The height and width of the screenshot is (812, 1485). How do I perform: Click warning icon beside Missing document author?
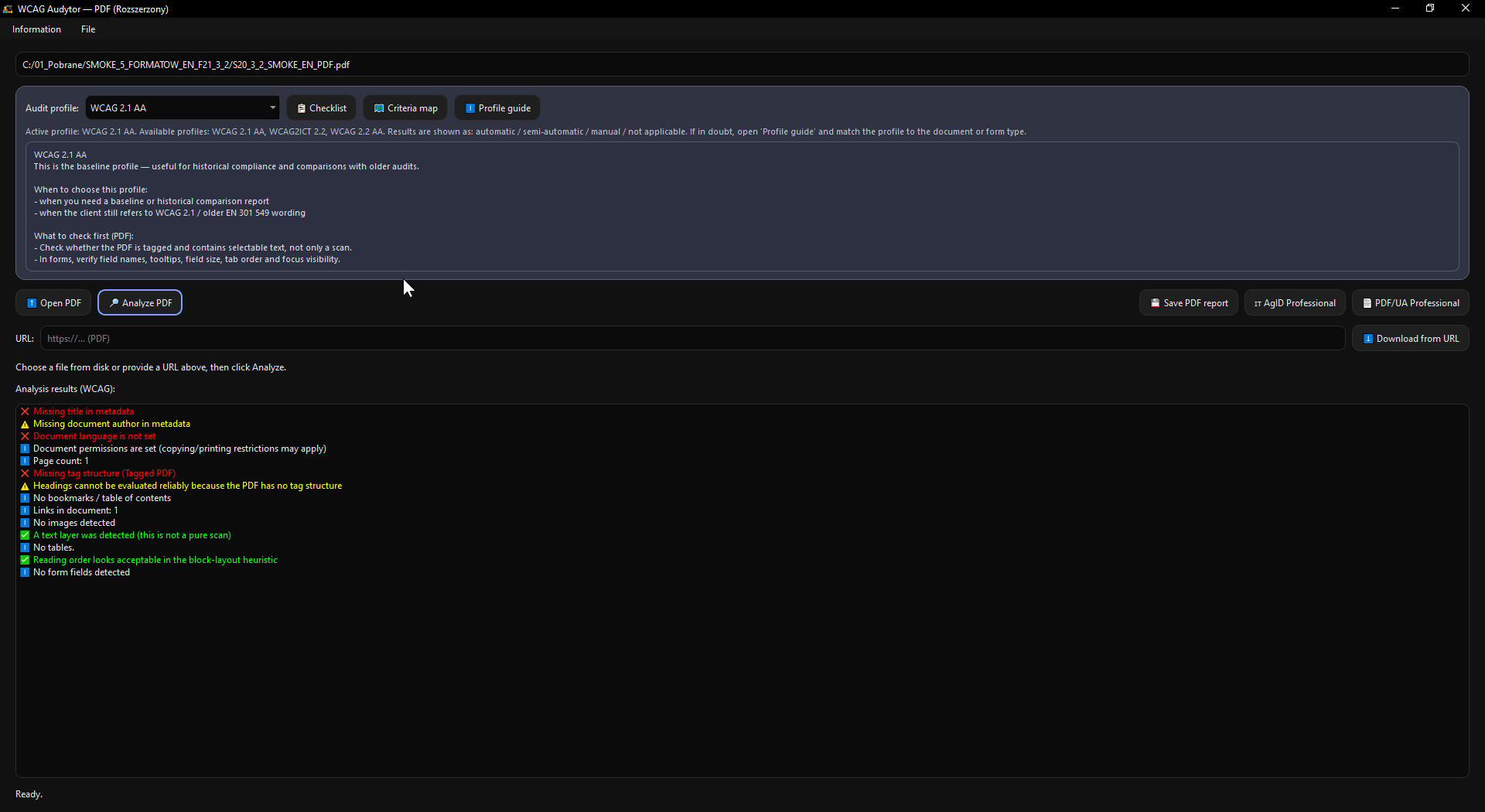(25, 424)
